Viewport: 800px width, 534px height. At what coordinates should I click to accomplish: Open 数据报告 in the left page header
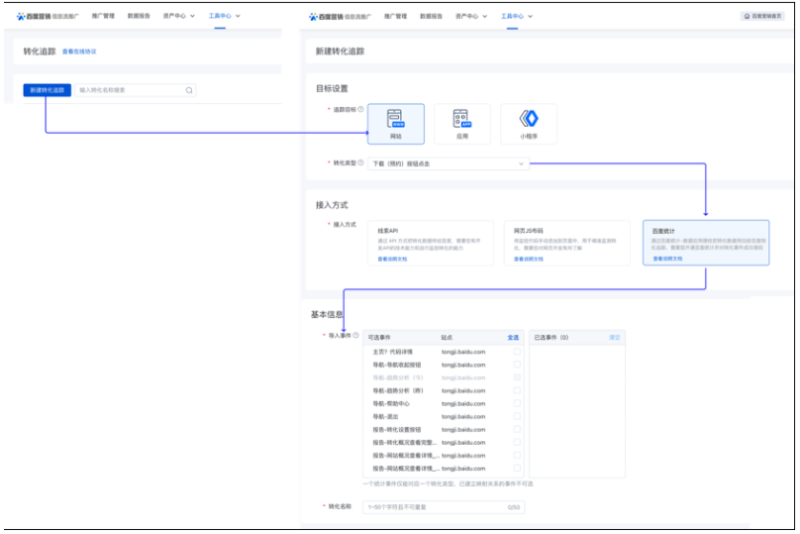pos(139,16)
